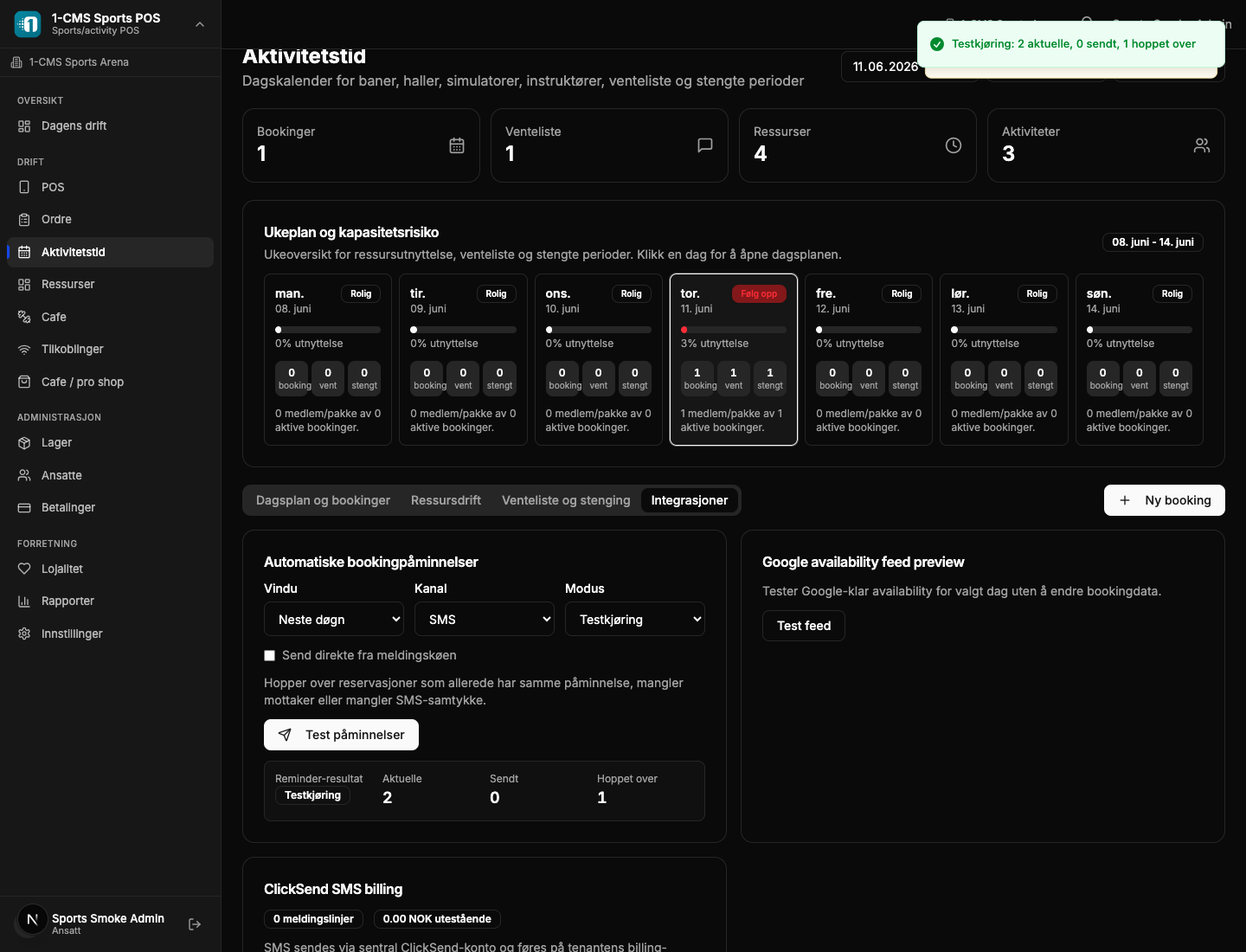Click the Følg opp badge on tor.
The image size is (1246, 952).
[x=759, y=294]
